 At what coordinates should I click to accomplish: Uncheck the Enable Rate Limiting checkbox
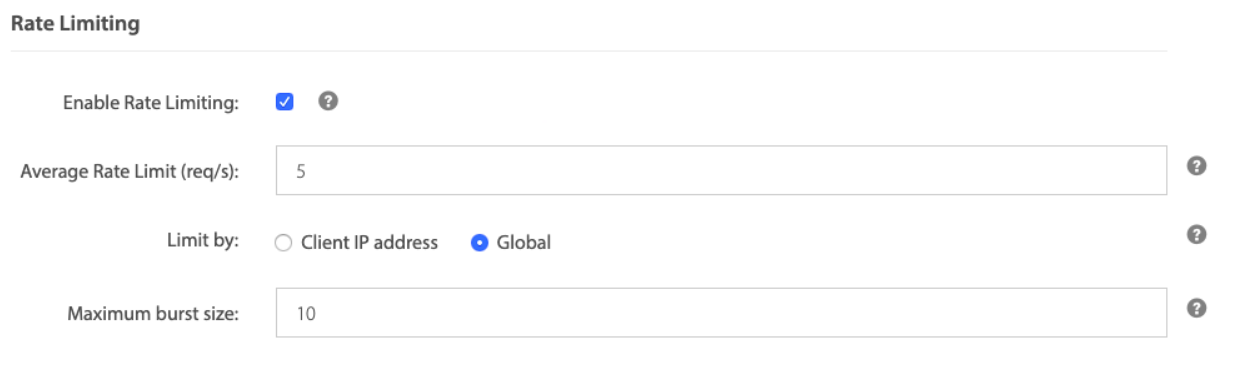click(285, 102)
